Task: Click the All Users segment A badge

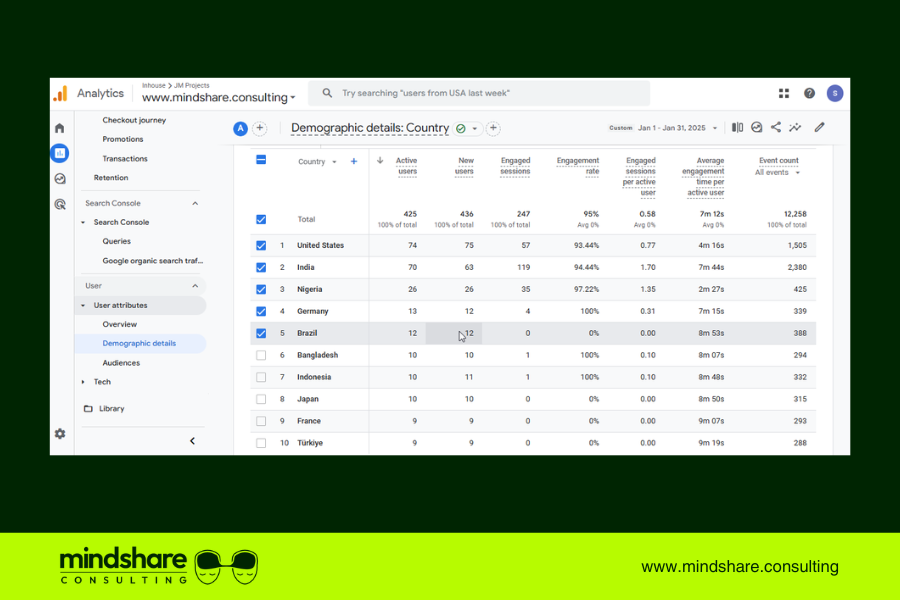Action: point(240,129)
